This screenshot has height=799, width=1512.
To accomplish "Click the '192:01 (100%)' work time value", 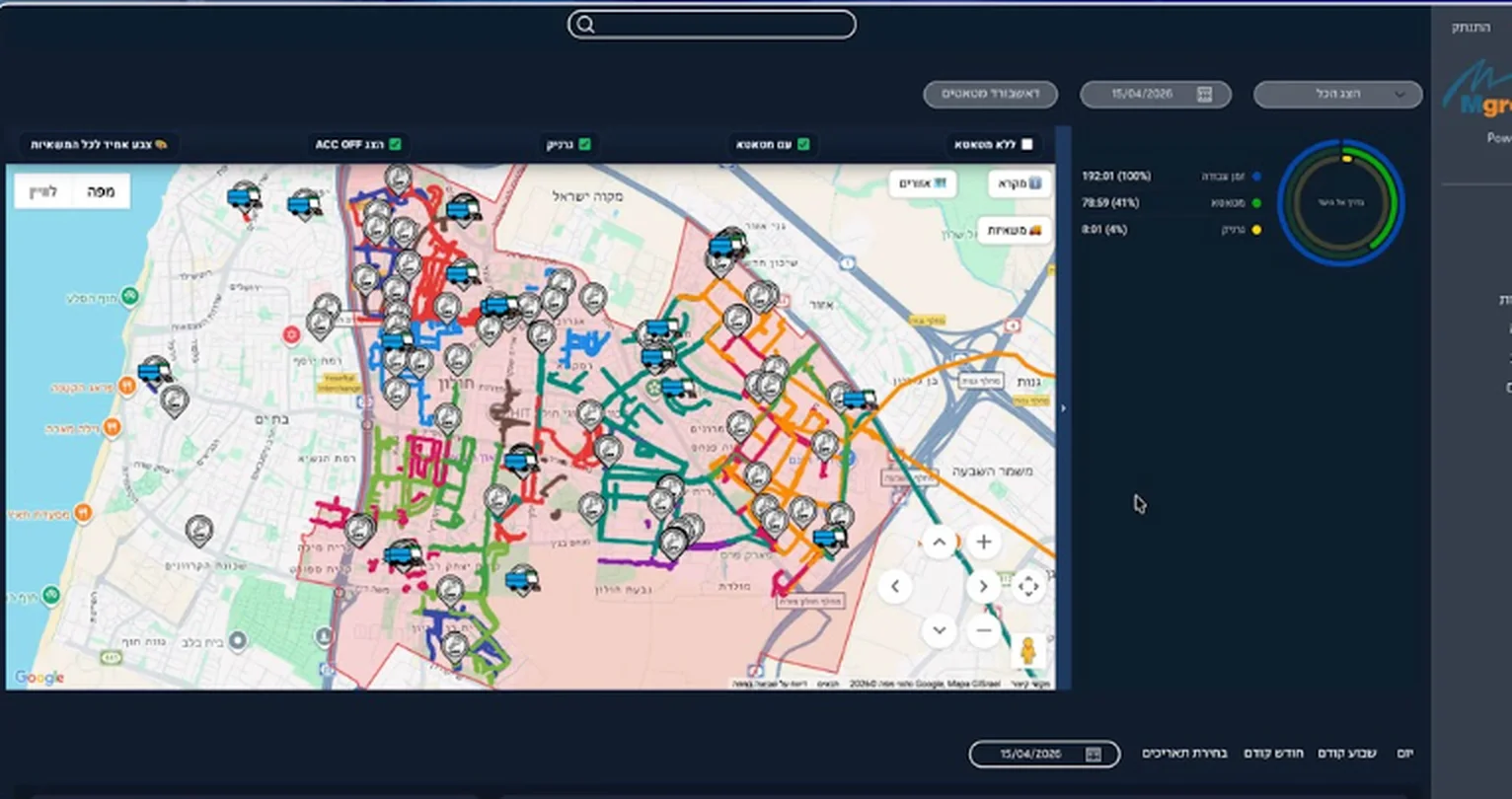I will 1116,177.
